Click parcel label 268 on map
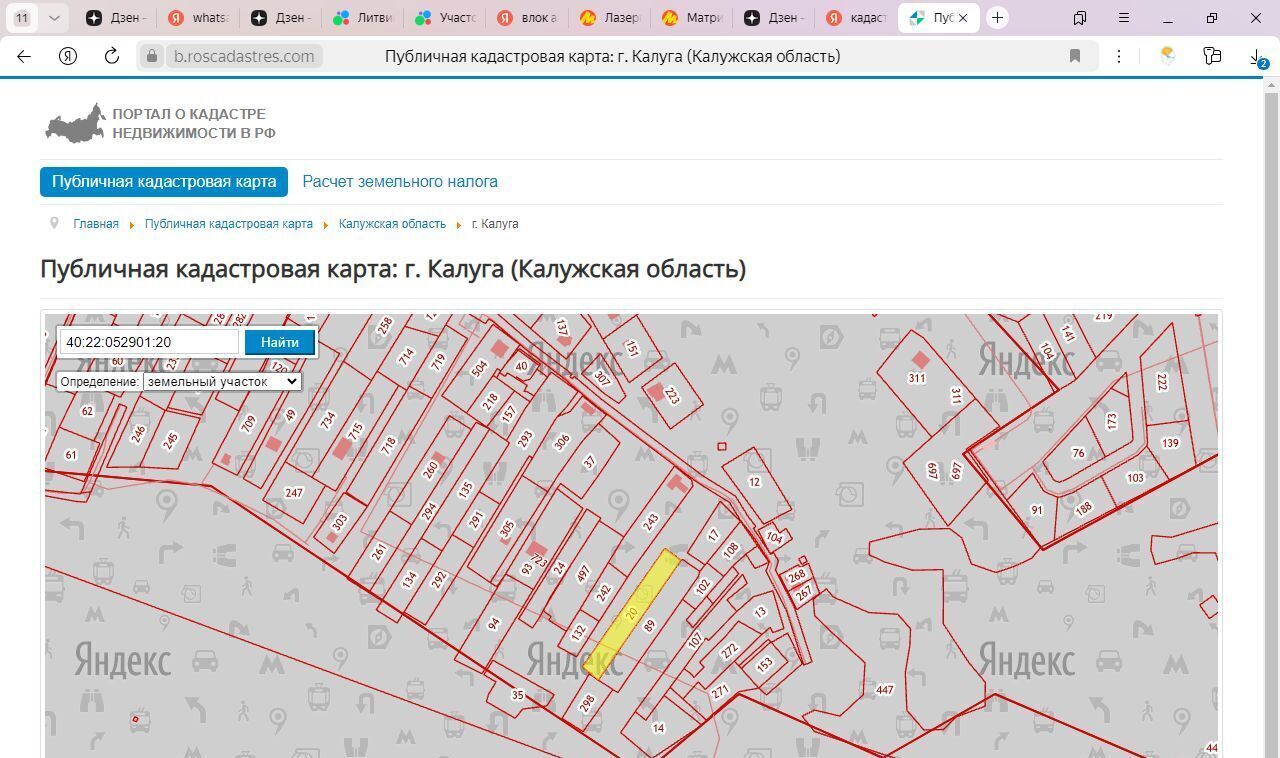The width and height of the screenshot is (1280, 758). click(797, 576)
